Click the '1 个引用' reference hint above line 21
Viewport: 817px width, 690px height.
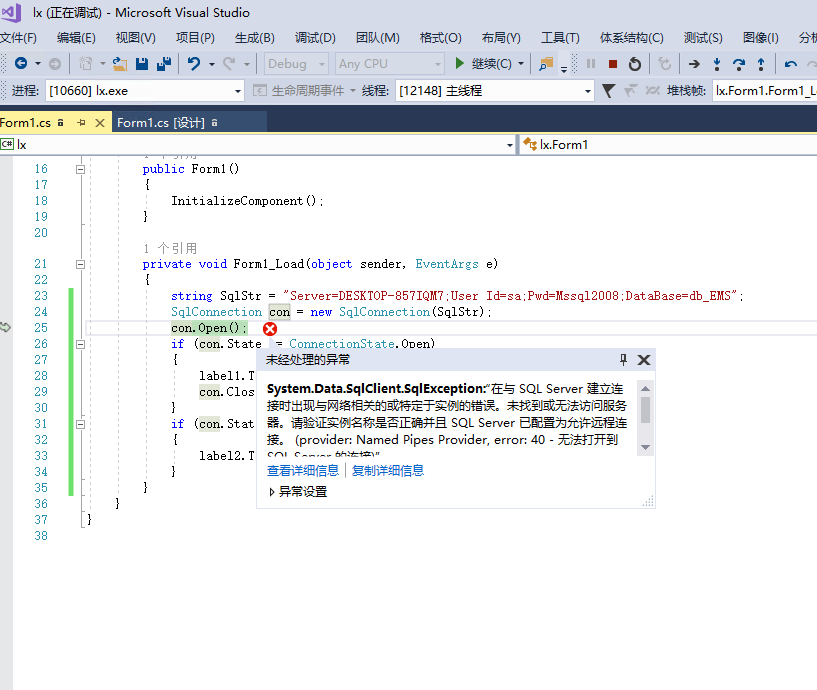(x=170, y=248)
